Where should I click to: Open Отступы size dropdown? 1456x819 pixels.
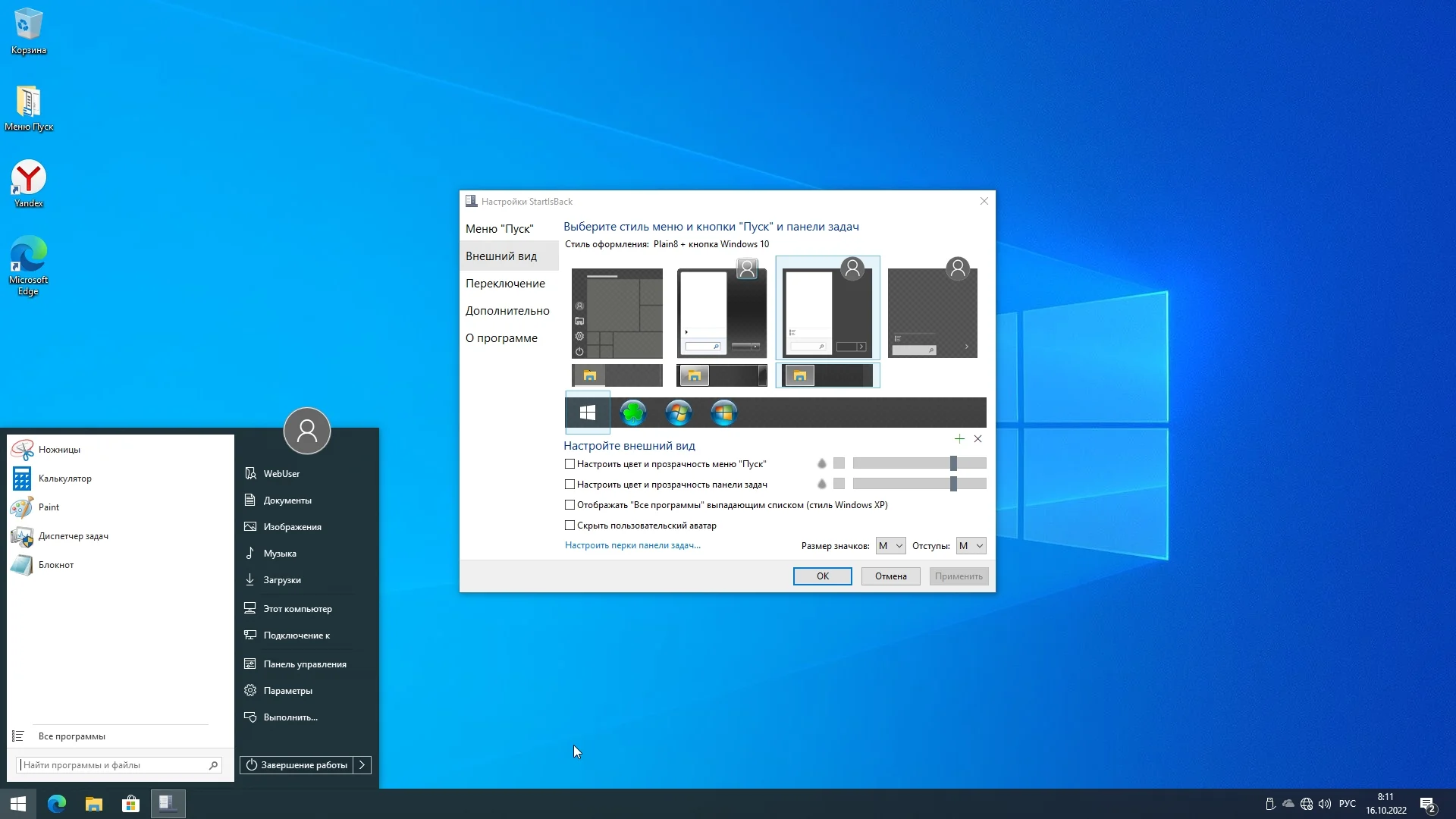971,546
